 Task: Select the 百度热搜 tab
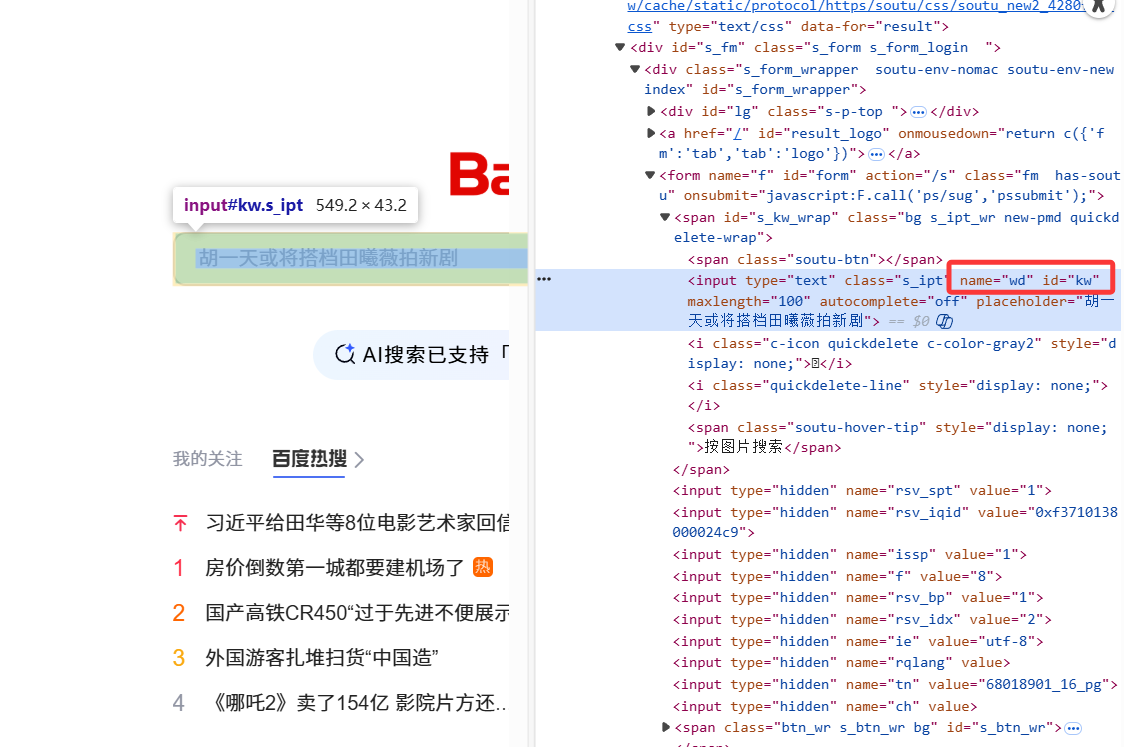point(309,459)
